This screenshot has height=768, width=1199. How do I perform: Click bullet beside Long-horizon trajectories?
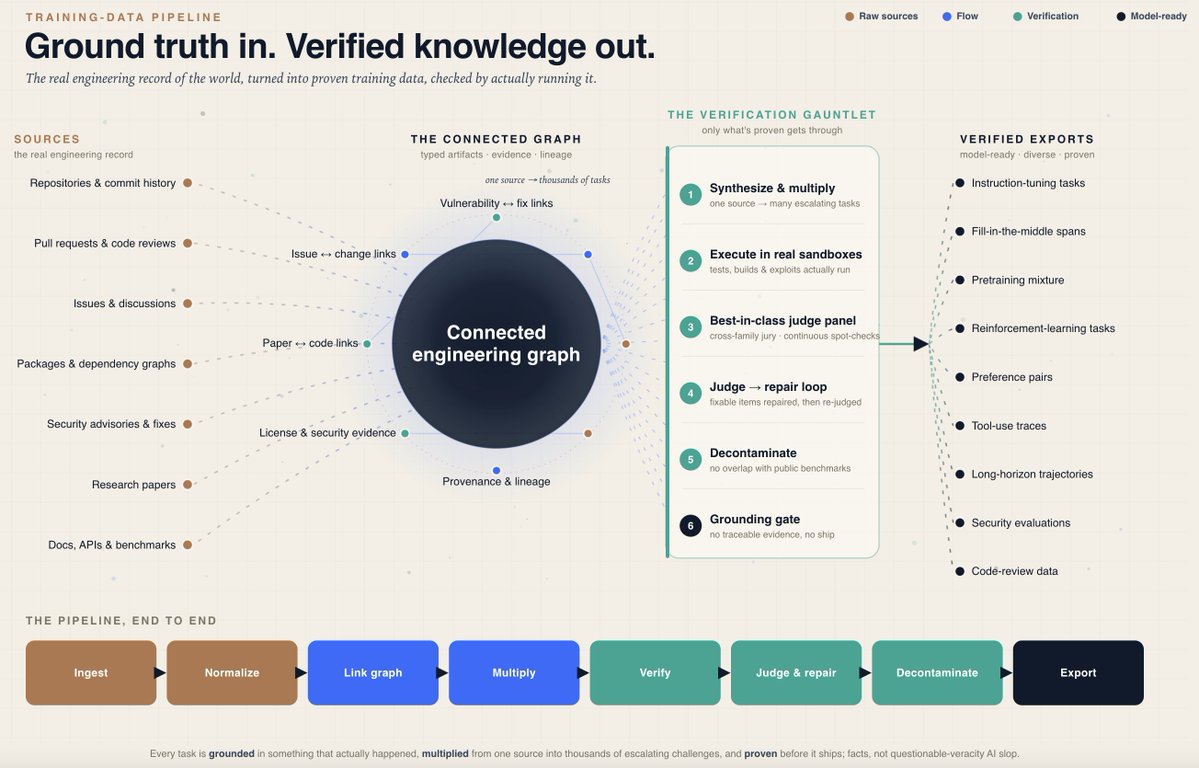[960, 474]
